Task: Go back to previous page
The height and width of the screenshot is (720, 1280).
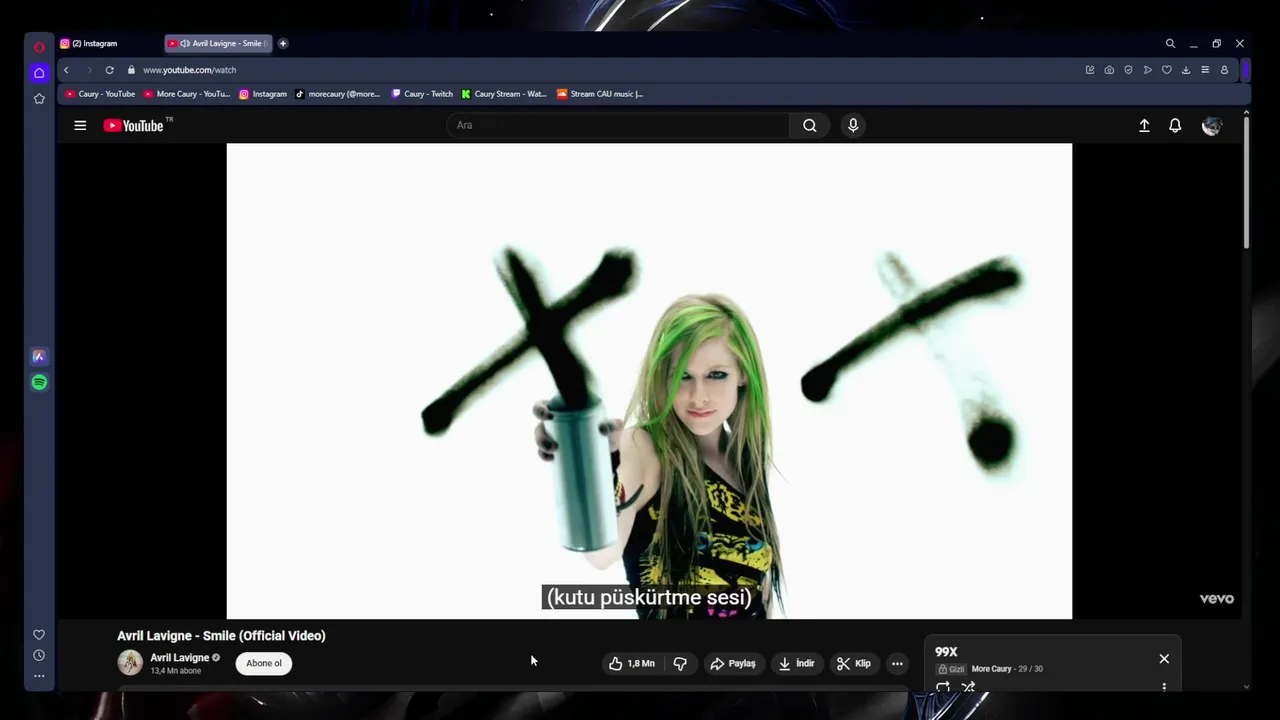Action: pyautogui.click(x=66, y=70)
